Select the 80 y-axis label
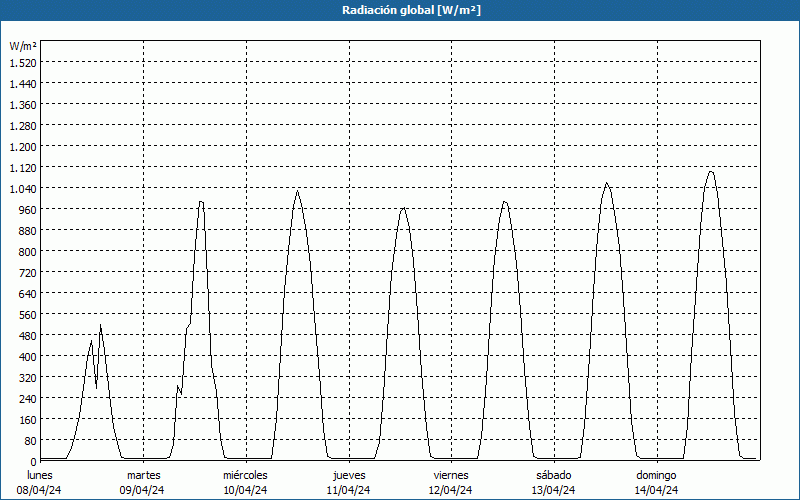 (x=31, y=441)
